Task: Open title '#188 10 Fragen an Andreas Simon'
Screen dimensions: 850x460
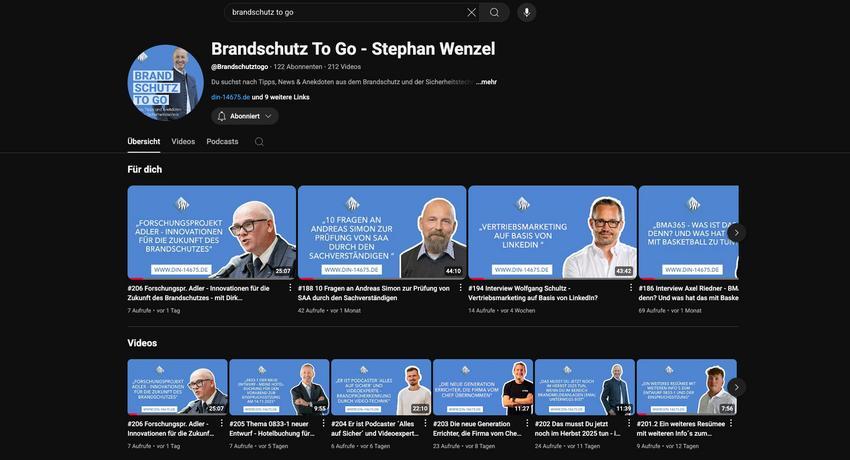Action: coord(374,293)
